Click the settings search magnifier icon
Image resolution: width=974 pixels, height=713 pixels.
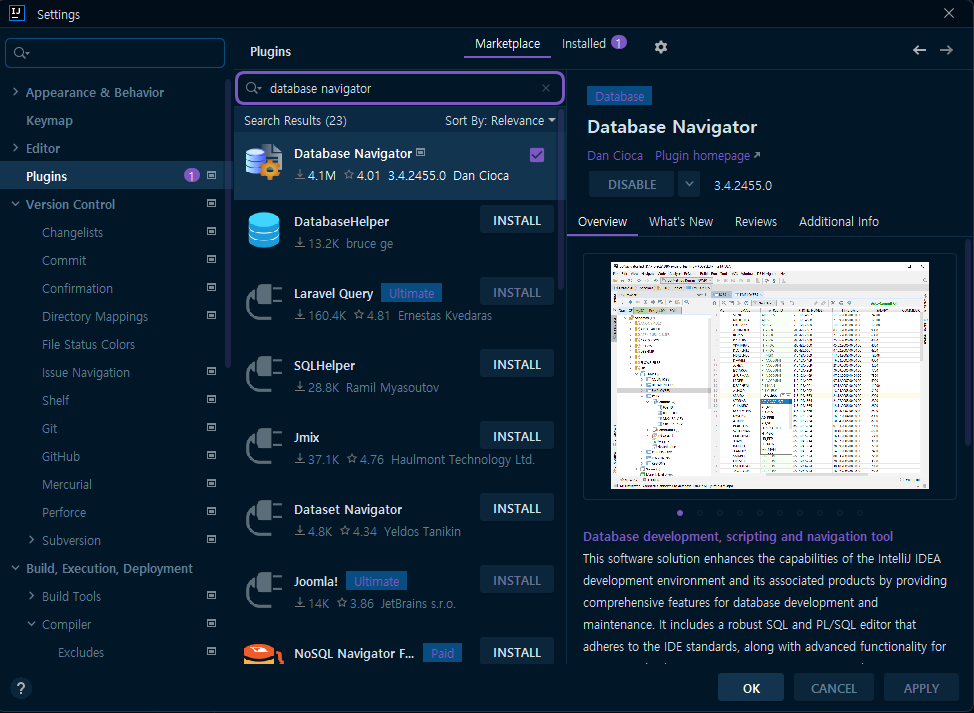[x=21, y=53]
